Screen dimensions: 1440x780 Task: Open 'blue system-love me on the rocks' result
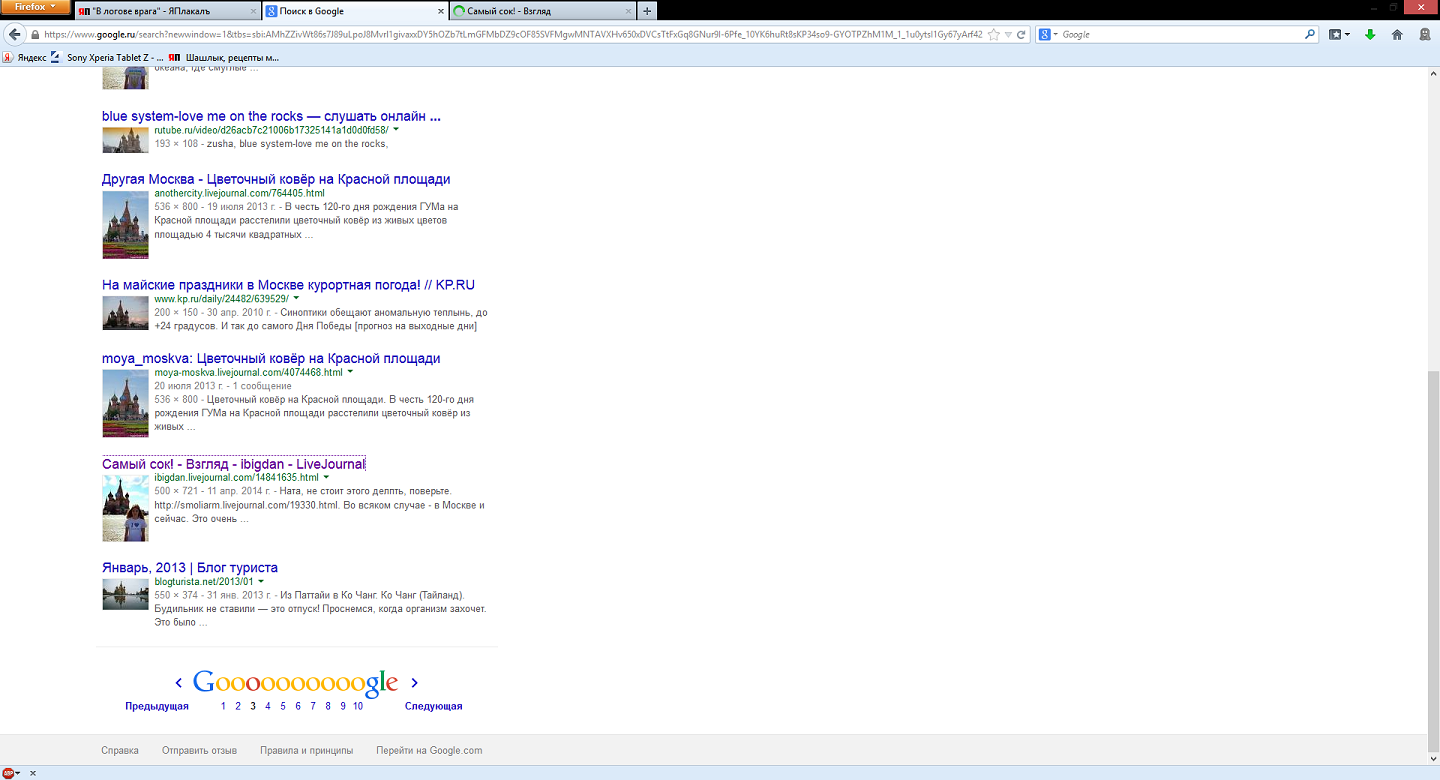pyautogui.click(x=271, y=116)
